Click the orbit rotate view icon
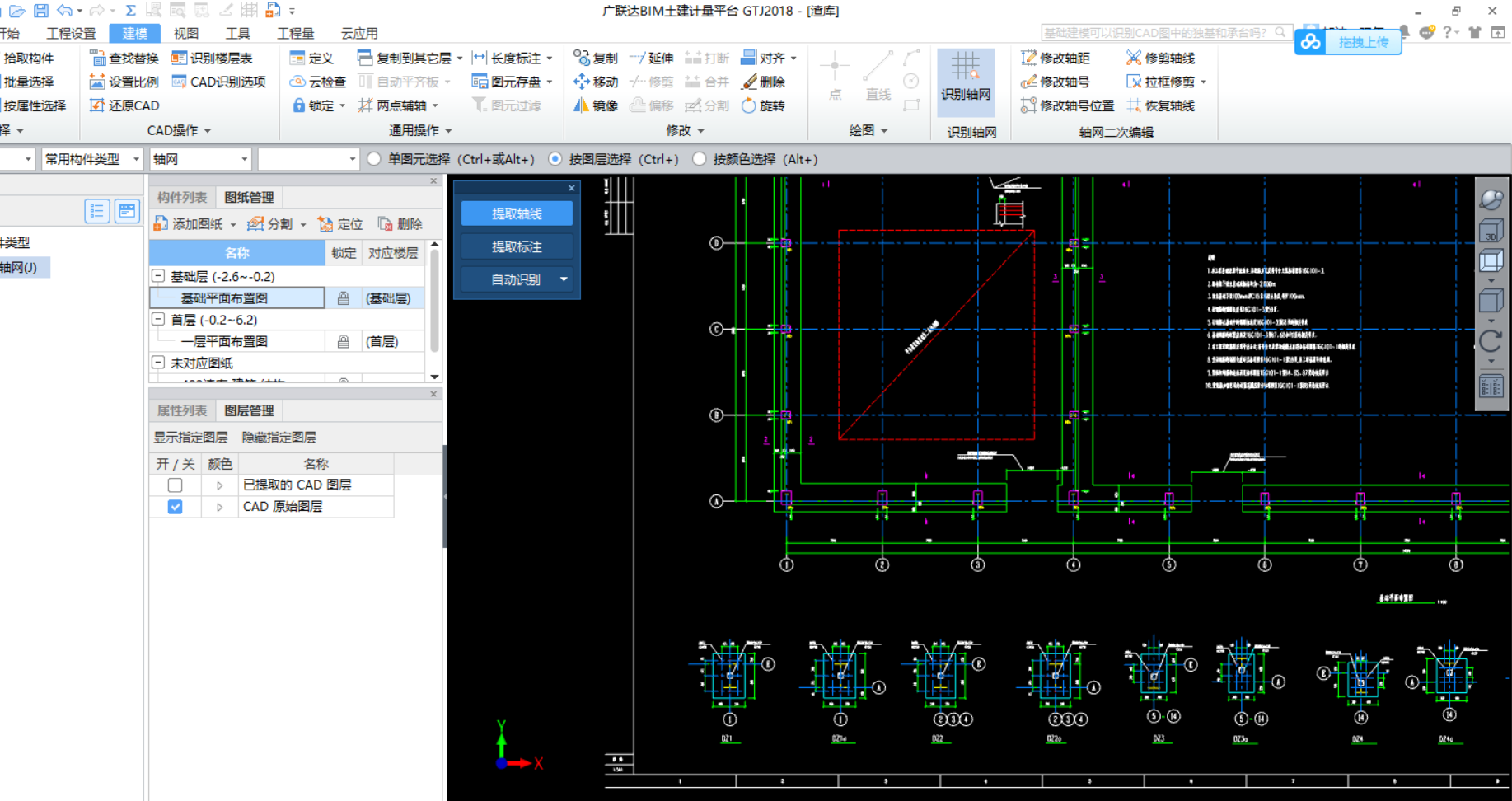This screenshot has height=801, width=1512. point(1491,199)
